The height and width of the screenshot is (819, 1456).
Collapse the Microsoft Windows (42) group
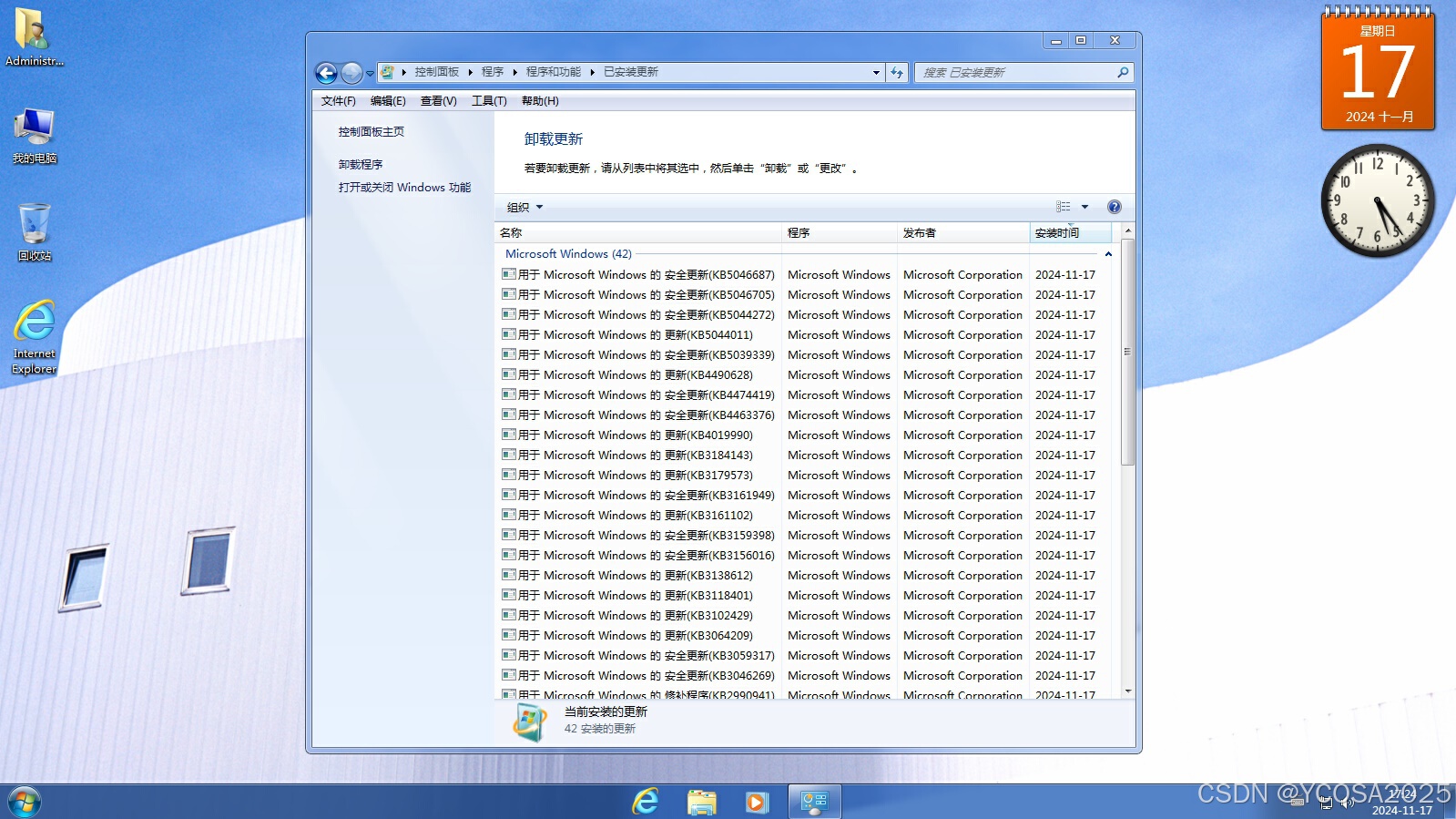pyautogui.click(x=1108, y=254)
